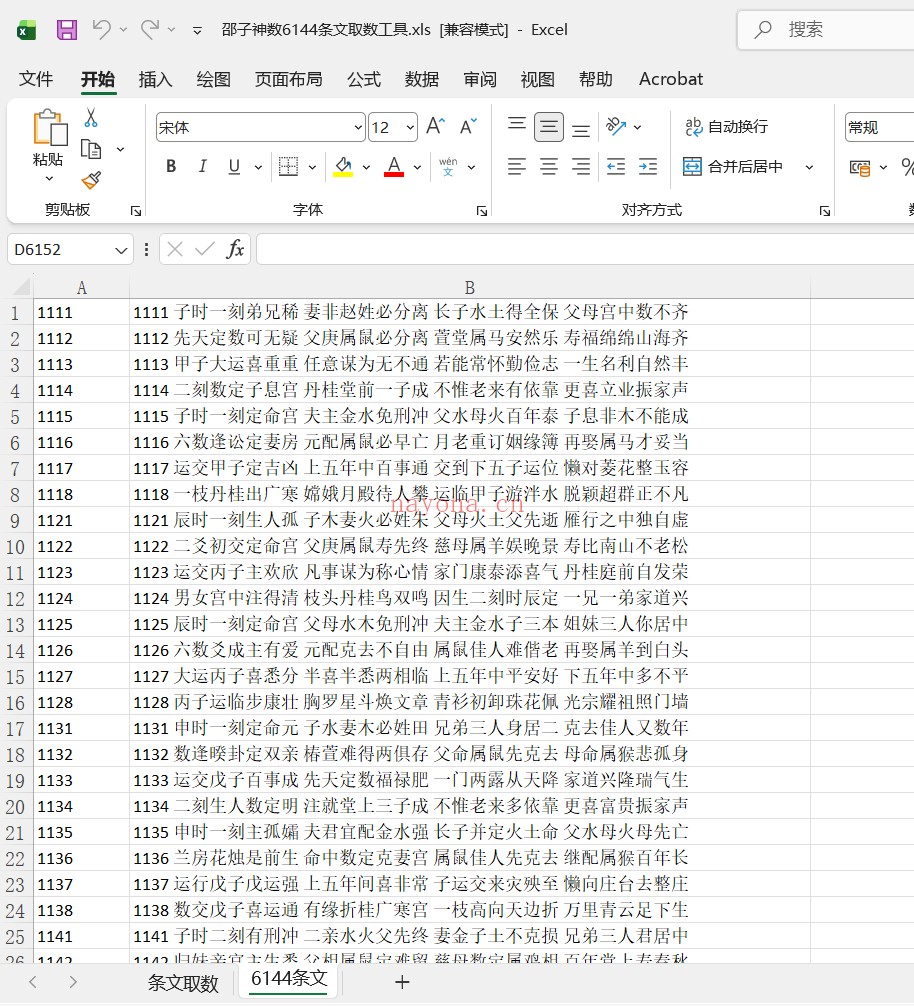Screen dimensions: 914x1006
Task: Click the 搜索 search box
Action: 826,30
